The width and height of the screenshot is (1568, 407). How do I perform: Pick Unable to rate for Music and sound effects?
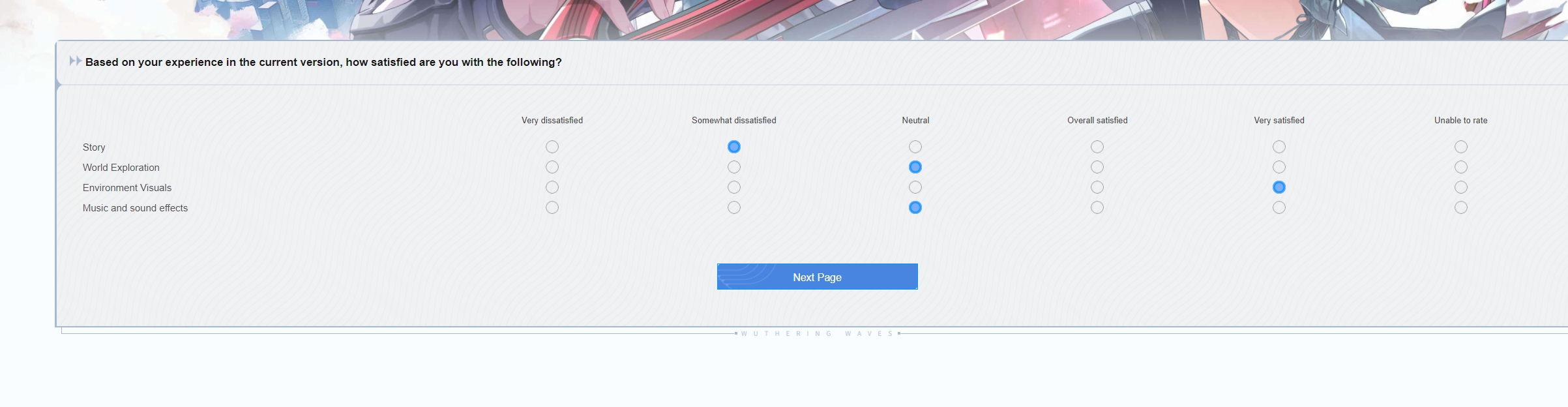pos(1461,207)
